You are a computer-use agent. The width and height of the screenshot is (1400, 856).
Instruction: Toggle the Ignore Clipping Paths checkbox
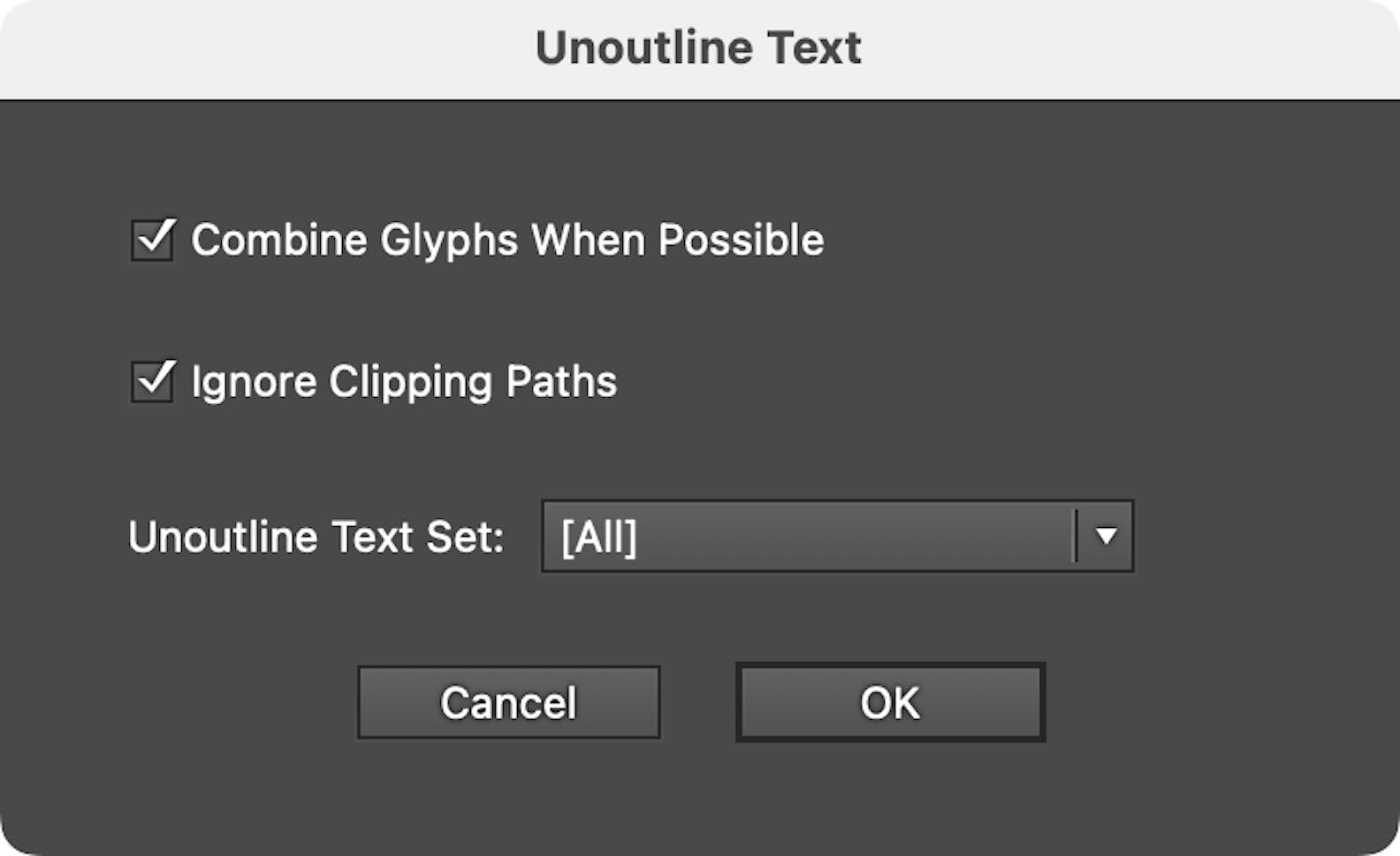(x=153, y=382)
